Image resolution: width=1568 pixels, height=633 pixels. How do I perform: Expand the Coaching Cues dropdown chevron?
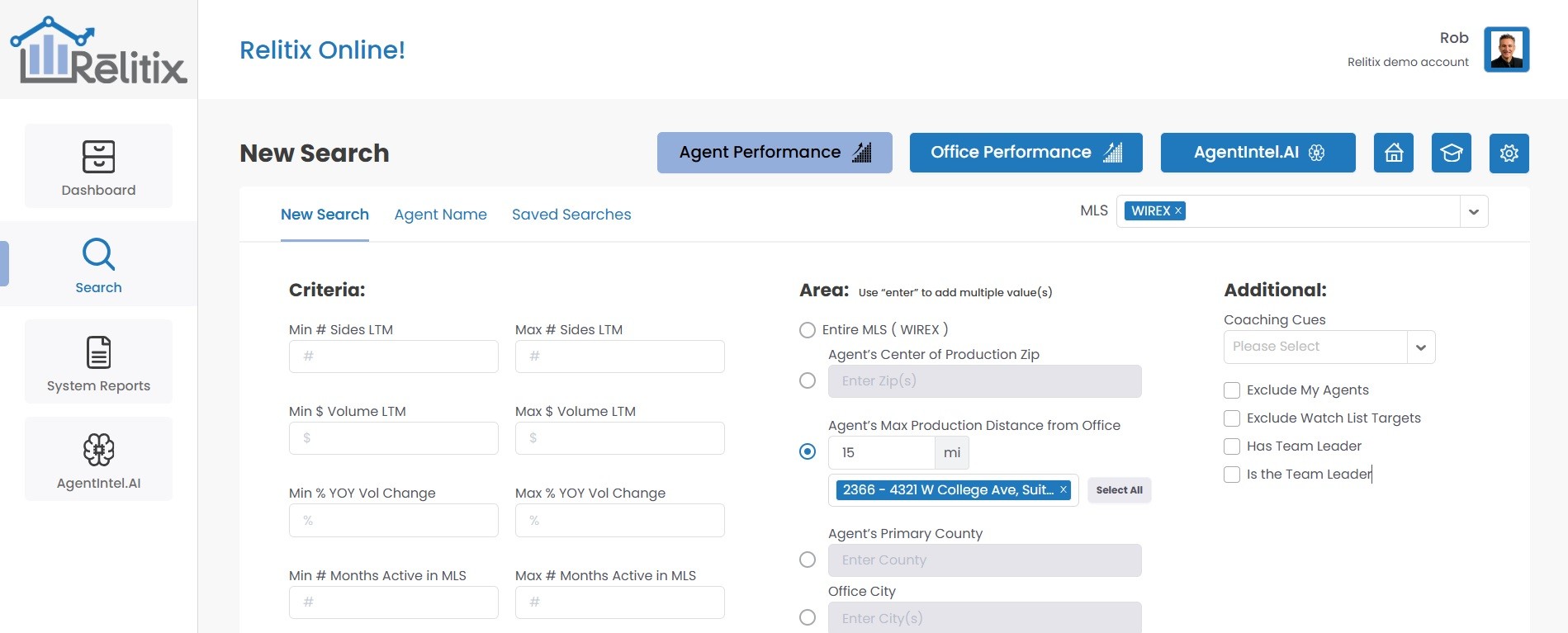[x=1421, y=347]
